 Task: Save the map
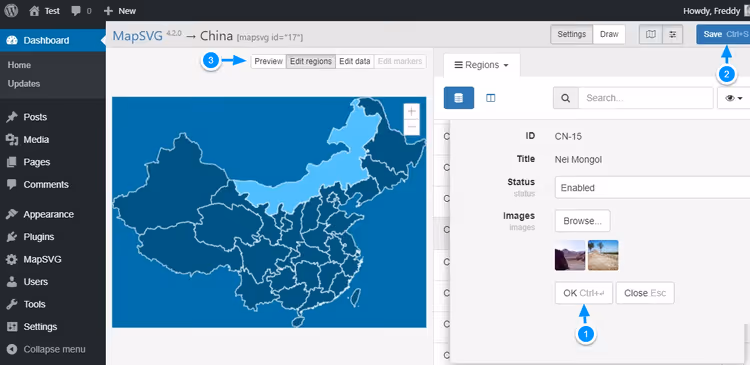723,34
